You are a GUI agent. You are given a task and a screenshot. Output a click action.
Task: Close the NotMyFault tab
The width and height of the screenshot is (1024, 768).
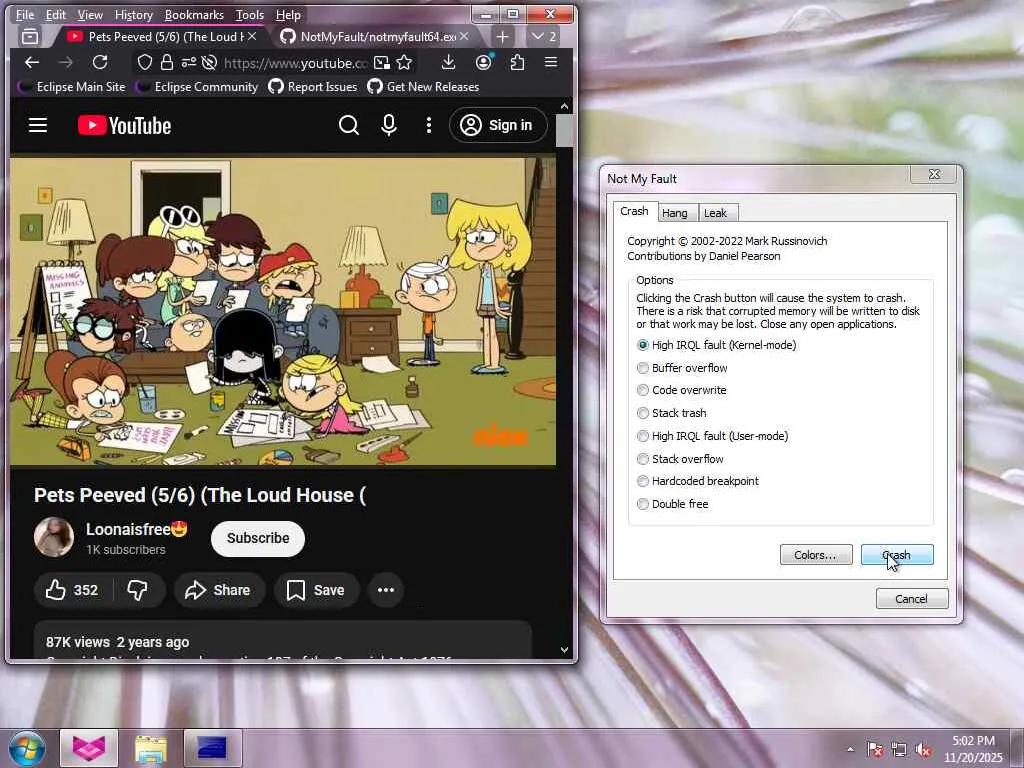pyautogui.click(x=464, y=37)
